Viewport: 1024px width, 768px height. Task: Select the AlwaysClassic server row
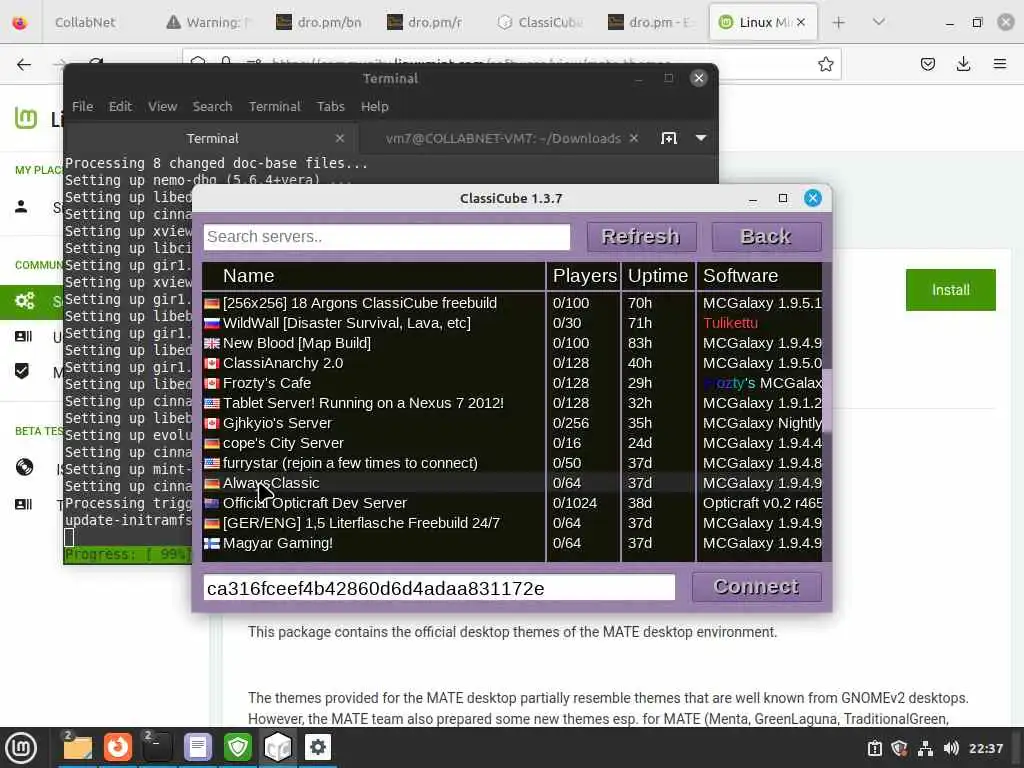(512, 483)
